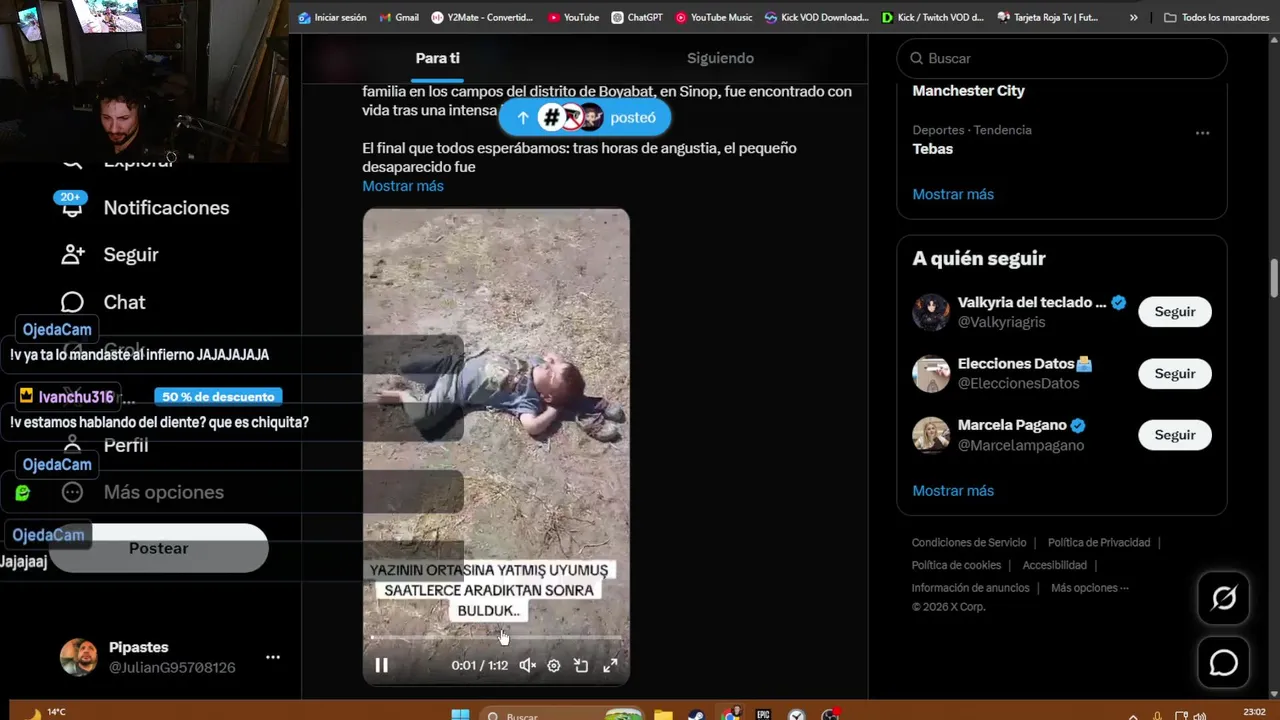
Task: Show more accounts to follow
Action: (x=953, y=491)
